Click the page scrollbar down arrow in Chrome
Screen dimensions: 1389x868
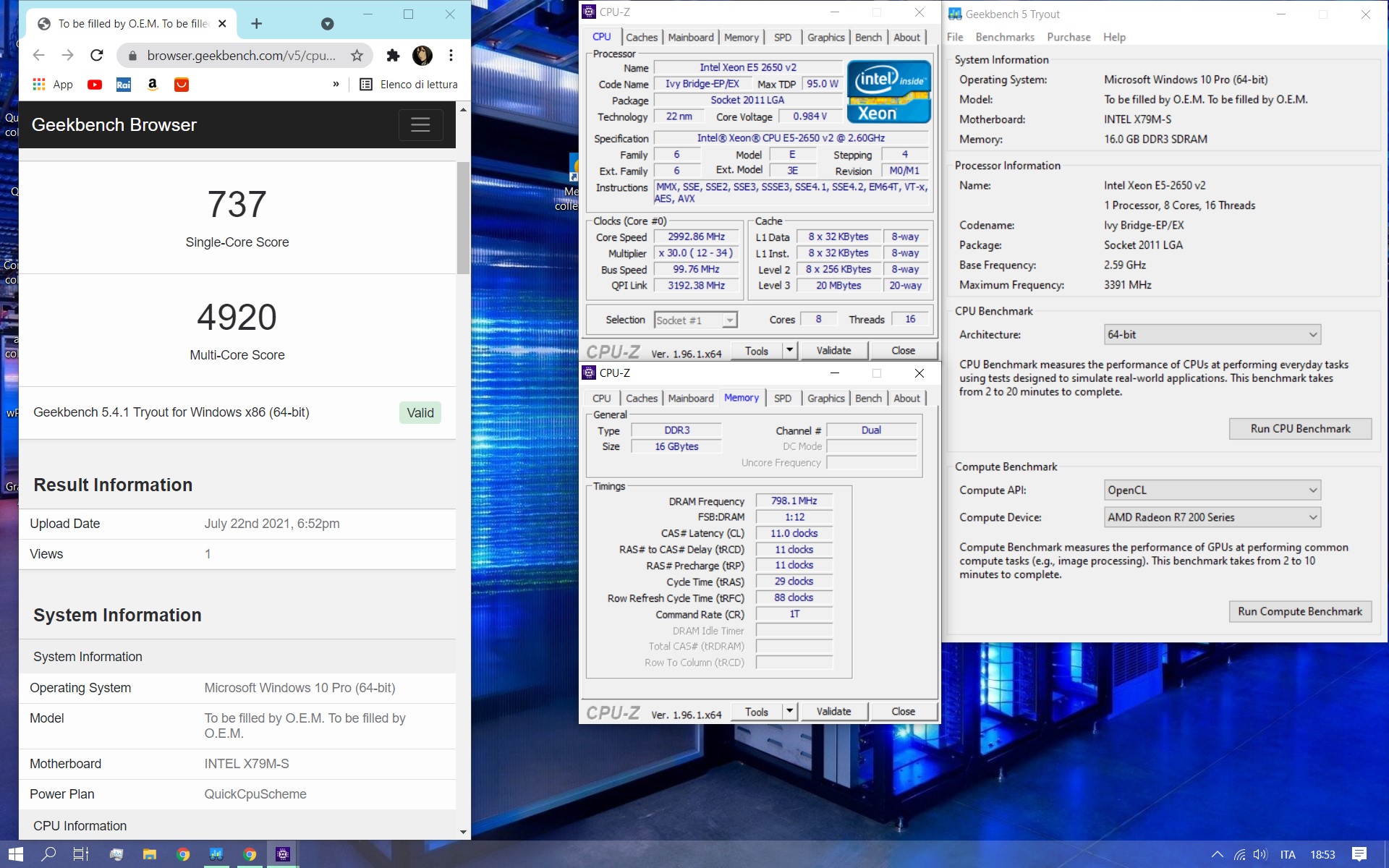pyautogui.click(x=463, y=832)
